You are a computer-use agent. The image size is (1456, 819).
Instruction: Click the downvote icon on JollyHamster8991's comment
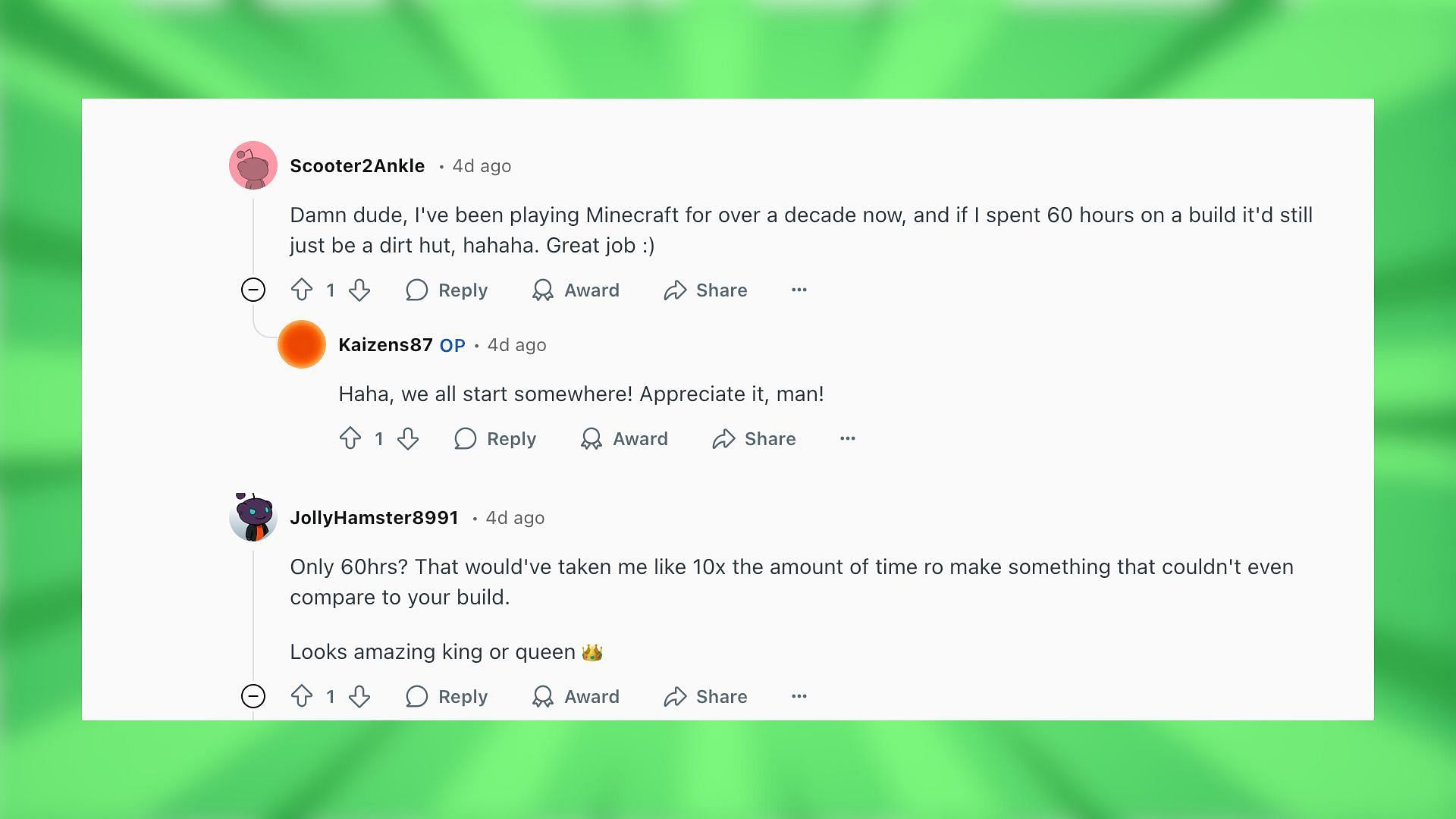[x=360, y=696]
